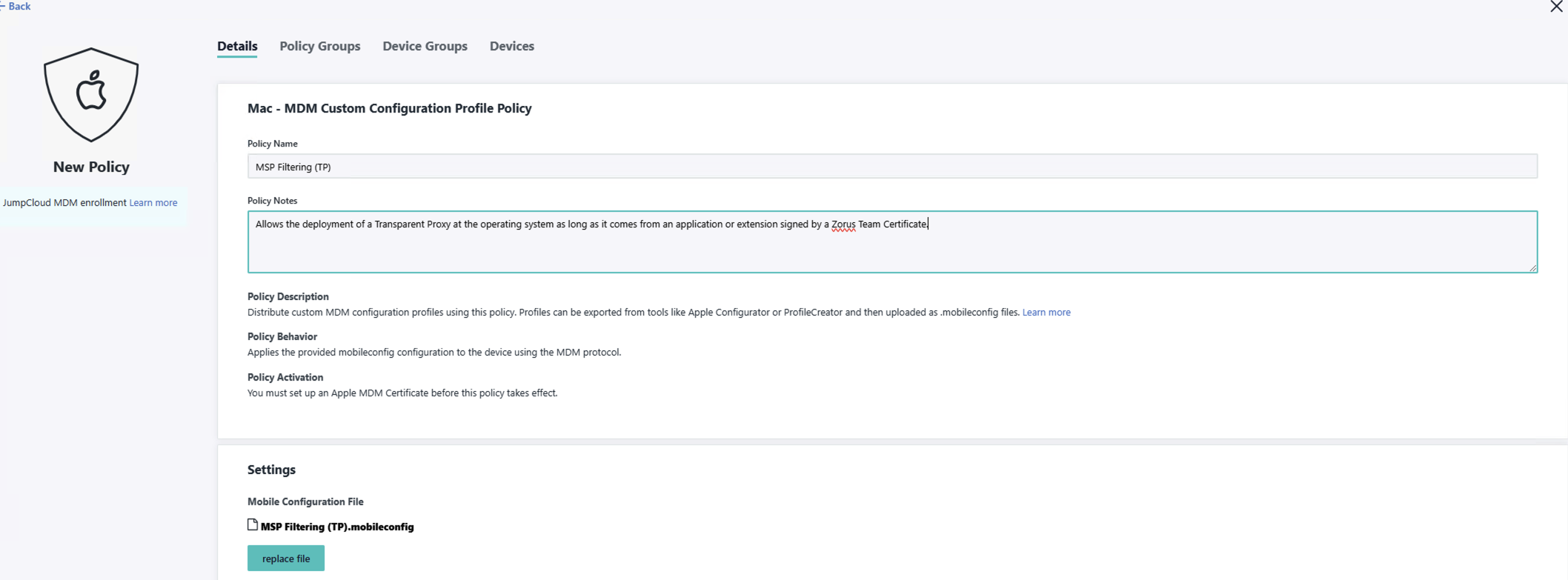
Task: Click the New Policy heading
Action: (x=91, y=167)
